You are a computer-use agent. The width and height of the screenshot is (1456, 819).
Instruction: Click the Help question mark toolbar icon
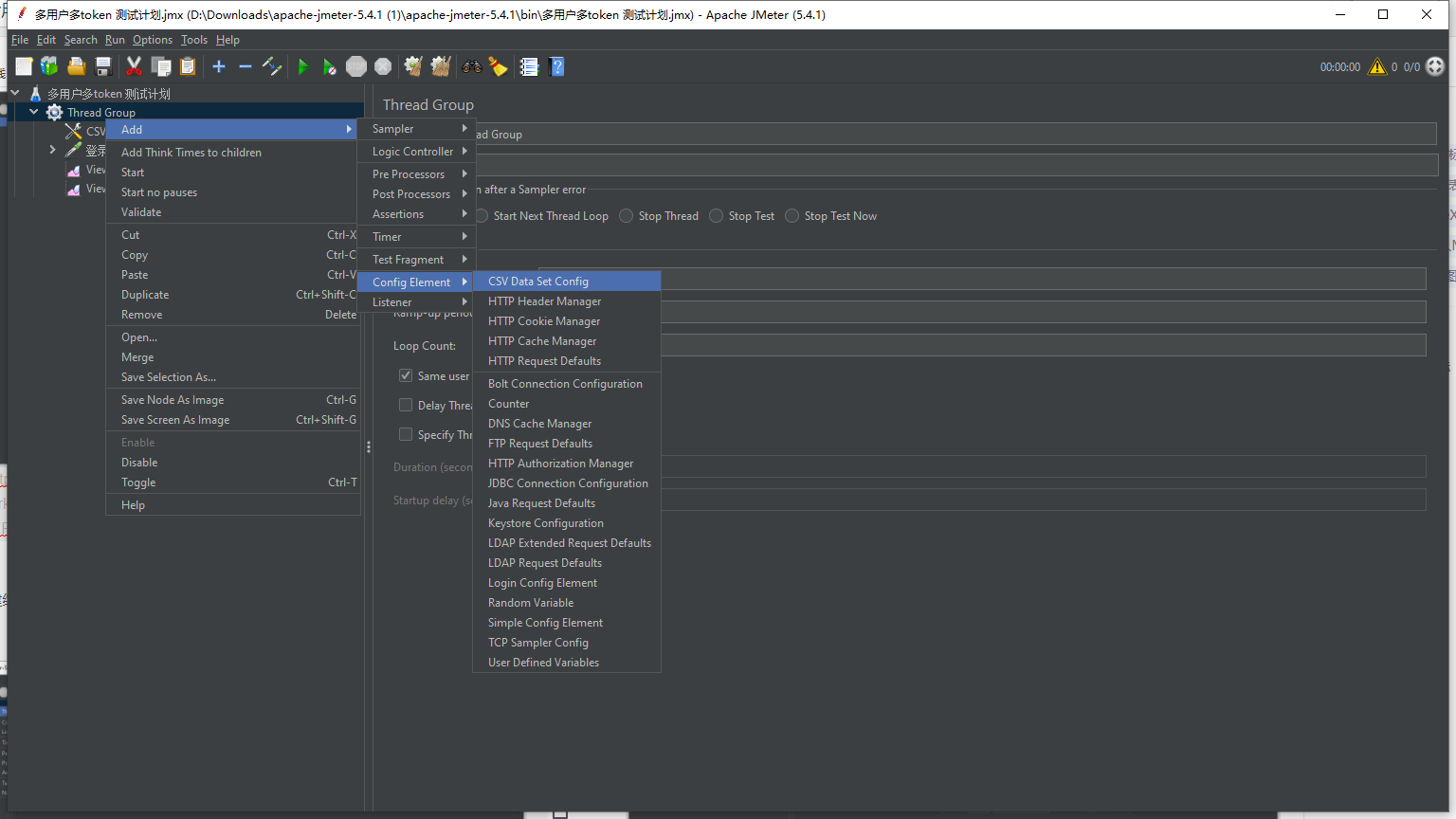pos(556,66)
